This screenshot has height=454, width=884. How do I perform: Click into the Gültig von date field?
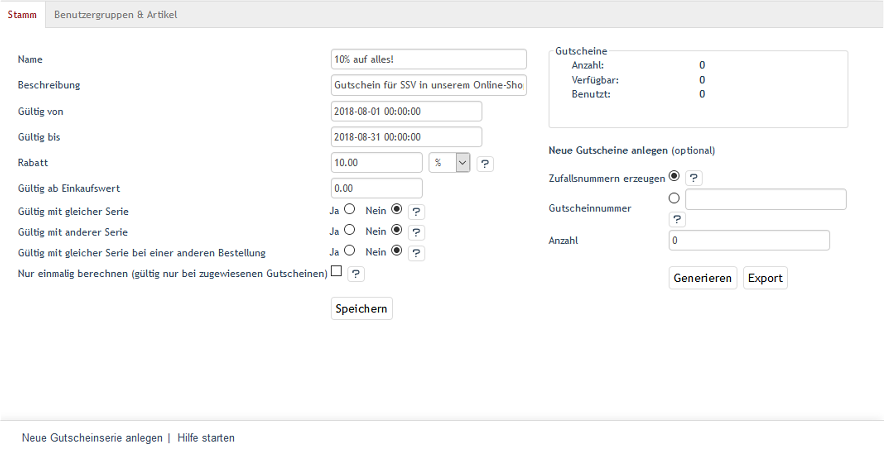click(406, 111)
